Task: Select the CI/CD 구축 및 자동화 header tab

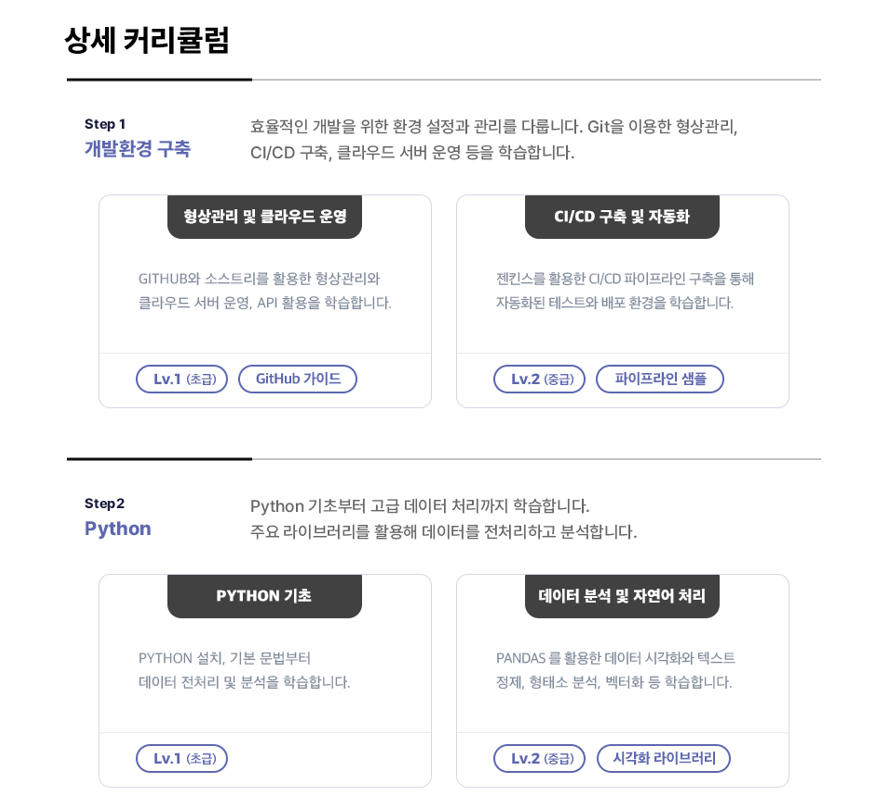Action: click(622, 216)
